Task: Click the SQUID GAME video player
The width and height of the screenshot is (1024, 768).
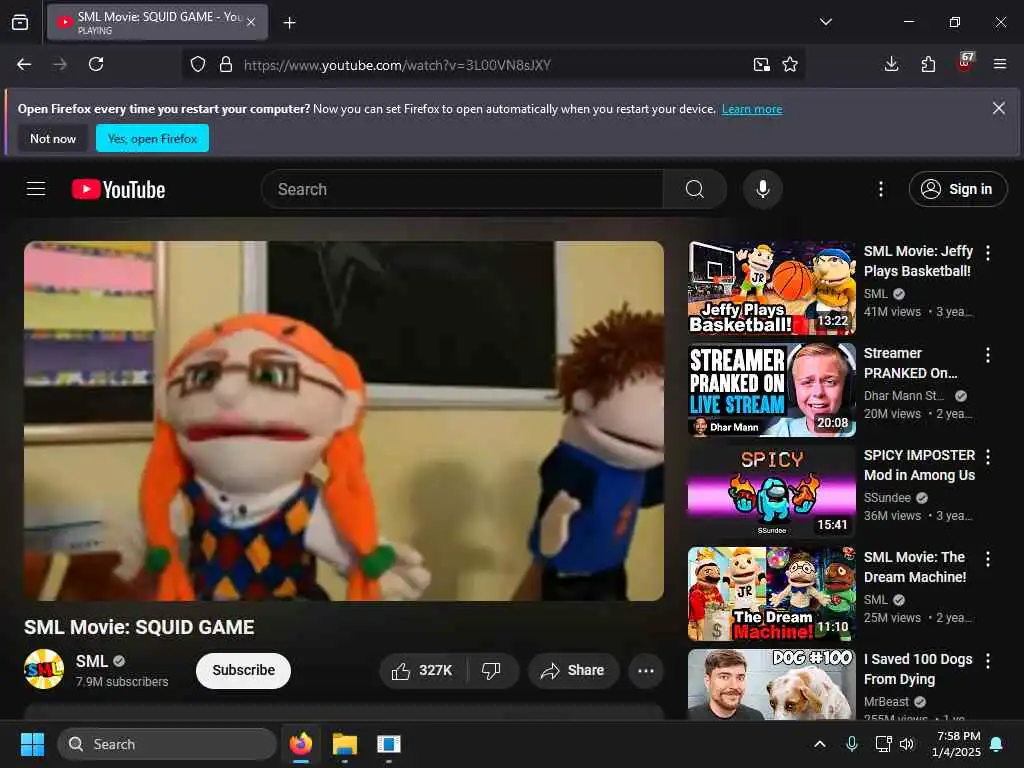Action: (344, 421)
